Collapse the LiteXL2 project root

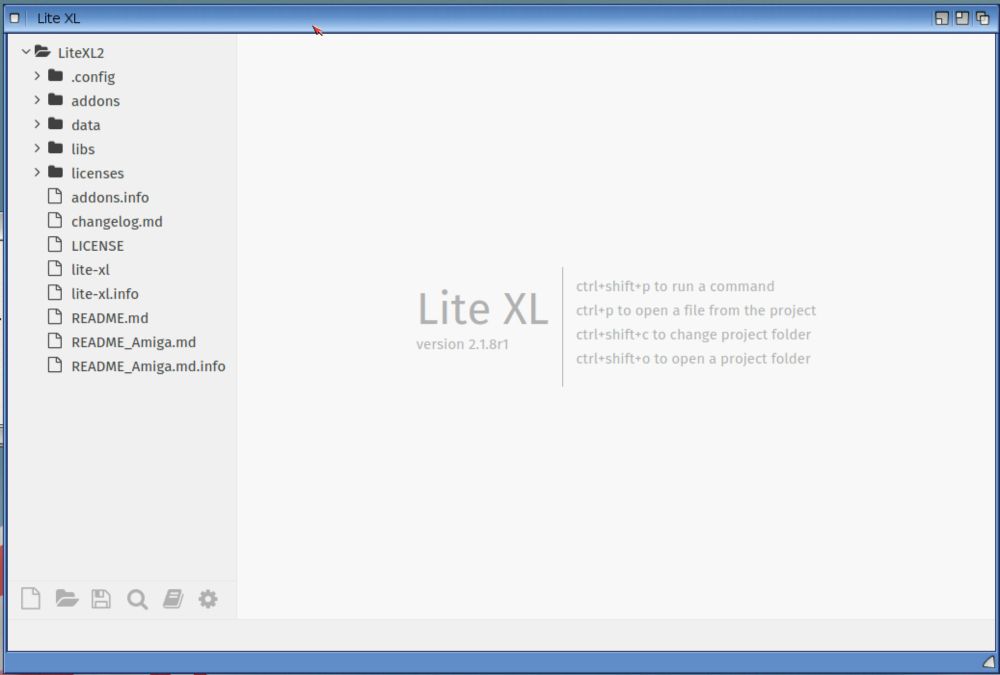point(26,52)
